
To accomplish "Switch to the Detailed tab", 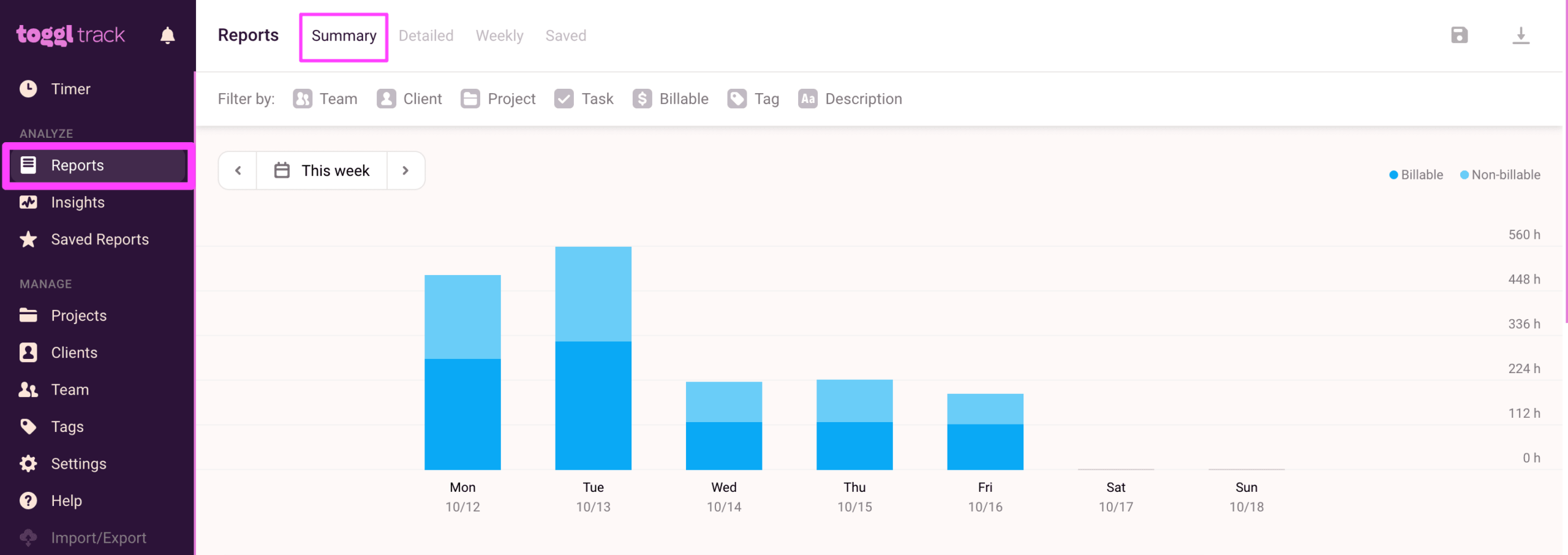I will tap(426, 36).
